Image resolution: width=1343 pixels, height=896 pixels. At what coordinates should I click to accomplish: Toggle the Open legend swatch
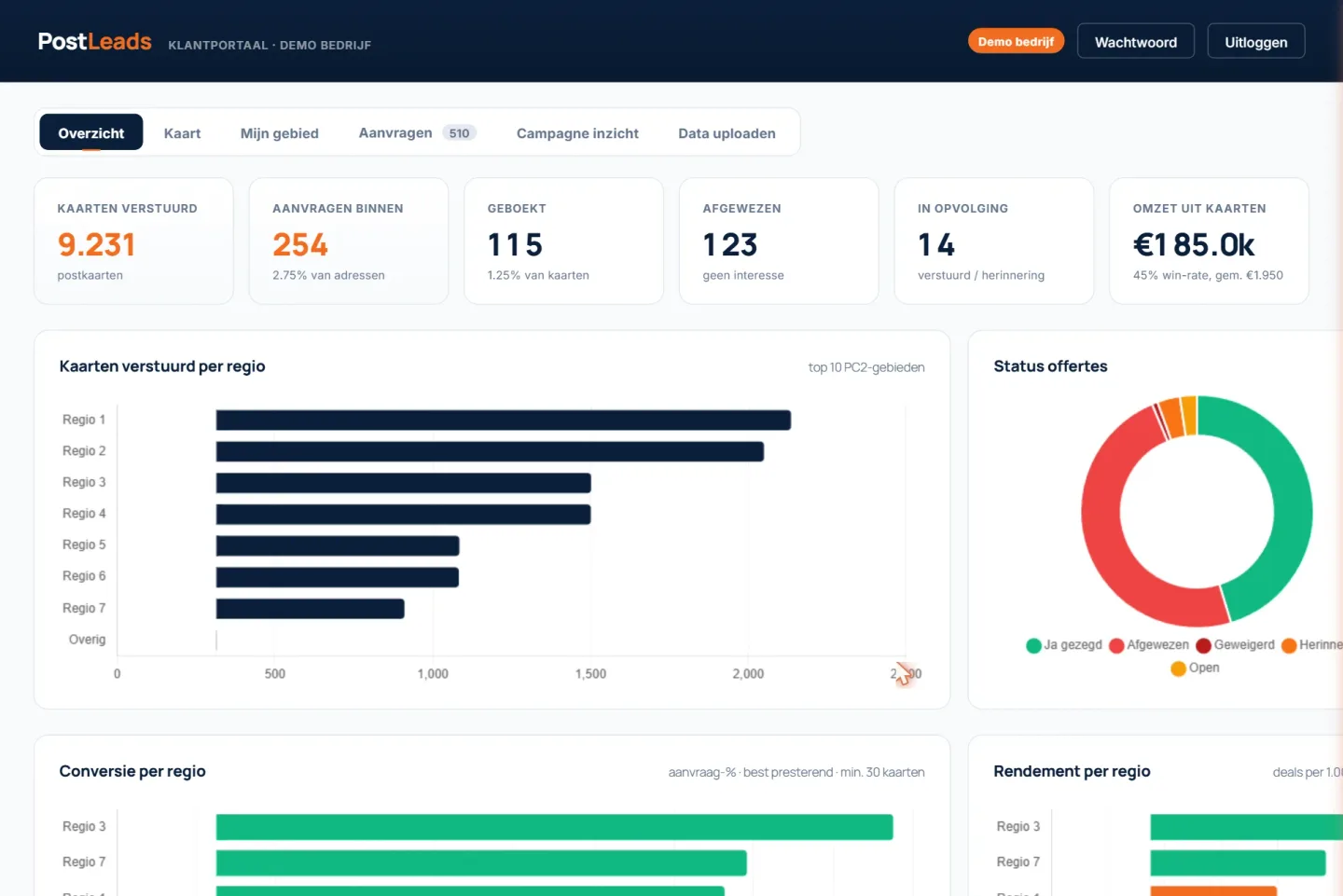[1178, 668]
